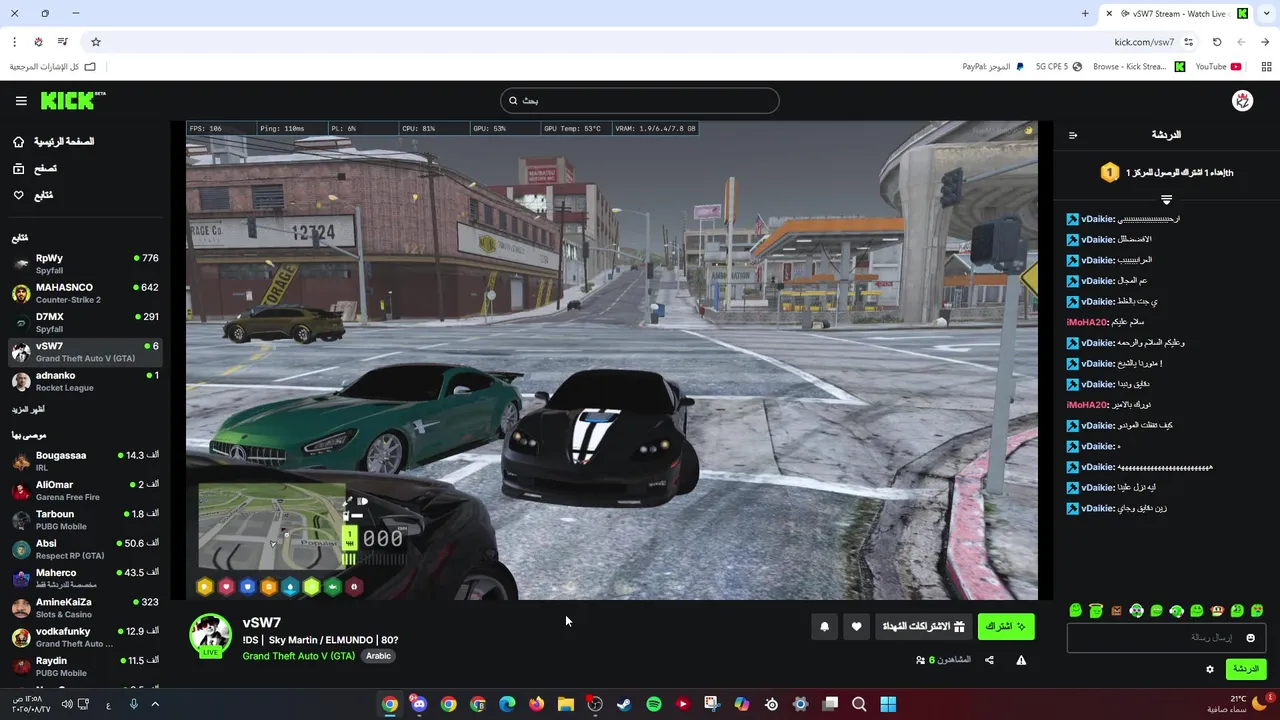Image resolution: width=1280 pixels, height=720 pixels.
Task: Open MAHASNCO channel in followed list
Action: (85, 293)
